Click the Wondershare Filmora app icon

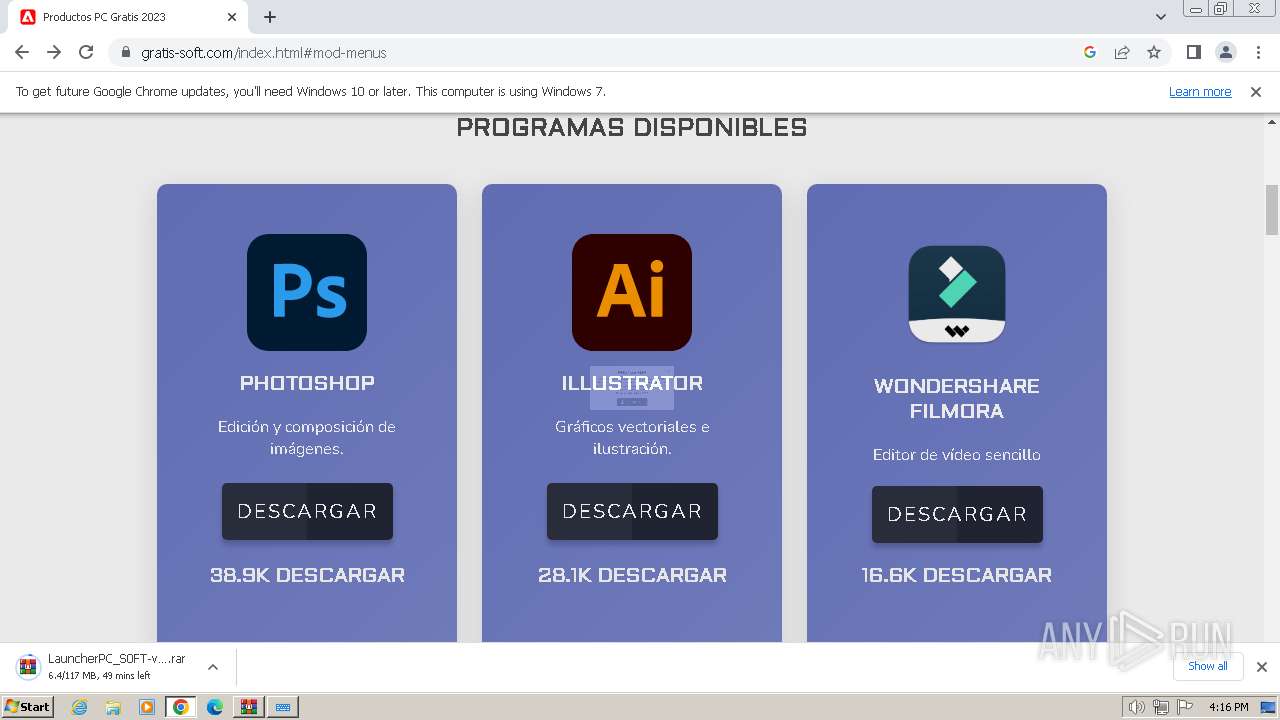(x=957, y=294)
